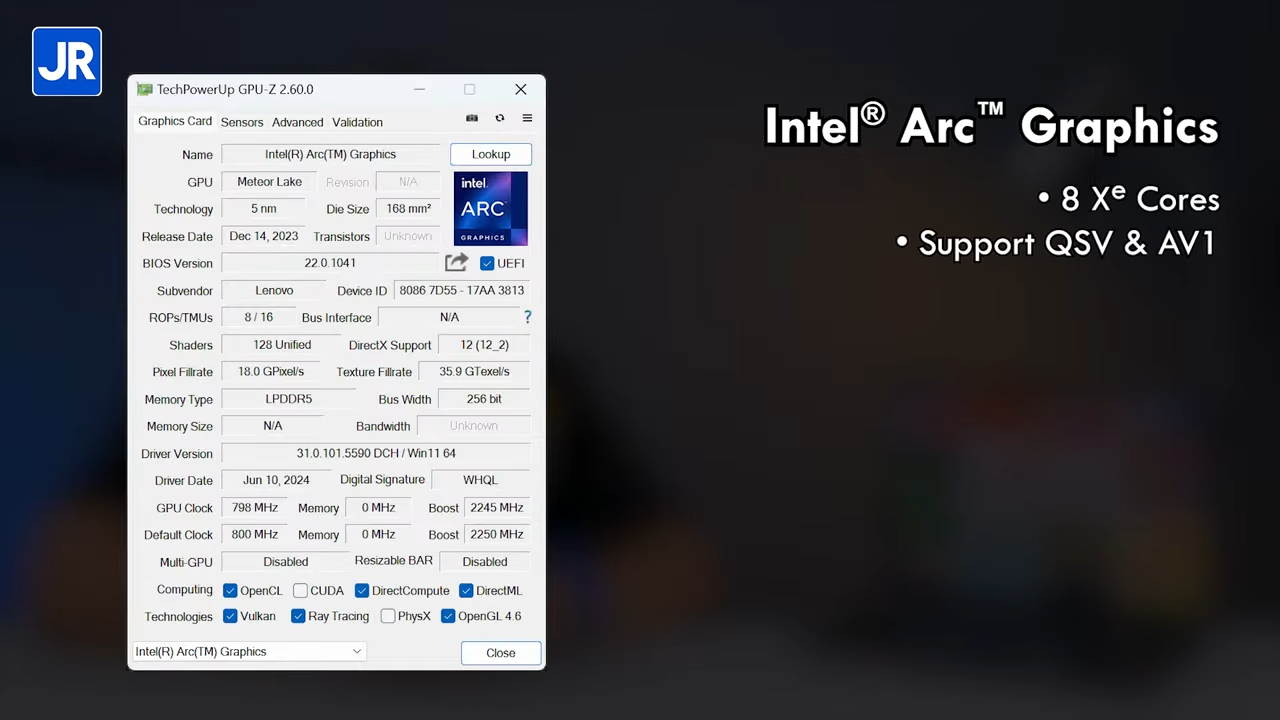Click the GPU-Z title bar app icon
Viewport: 1280px width, 720px height.
(145, 90)
